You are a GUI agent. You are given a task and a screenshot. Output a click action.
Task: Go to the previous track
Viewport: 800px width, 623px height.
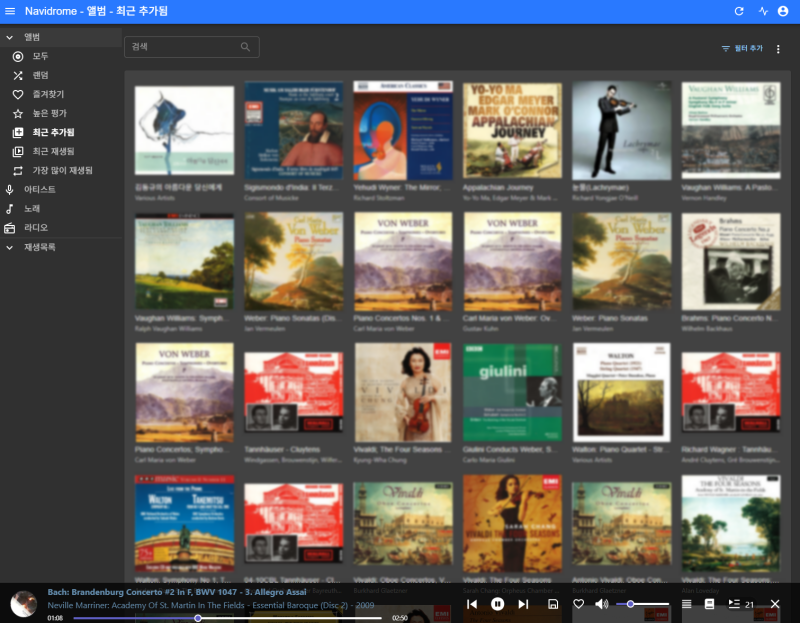click(472, 604)
